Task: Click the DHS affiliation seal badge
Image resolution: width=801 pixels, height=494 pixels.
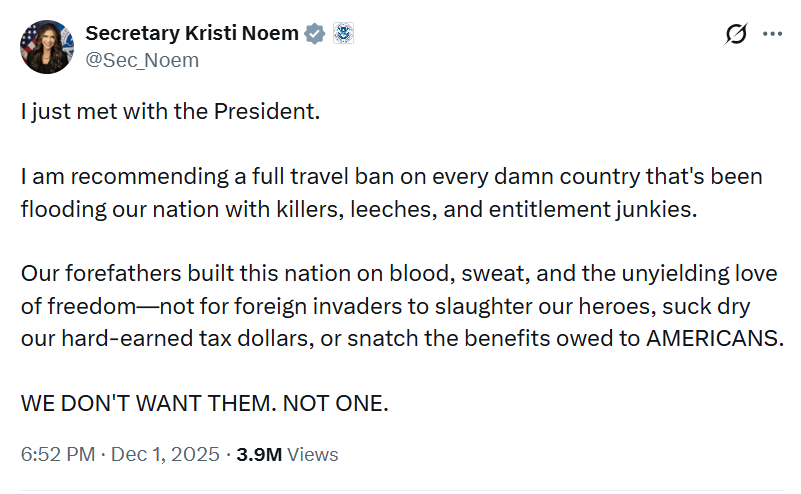Action: (x=343, y=33)
